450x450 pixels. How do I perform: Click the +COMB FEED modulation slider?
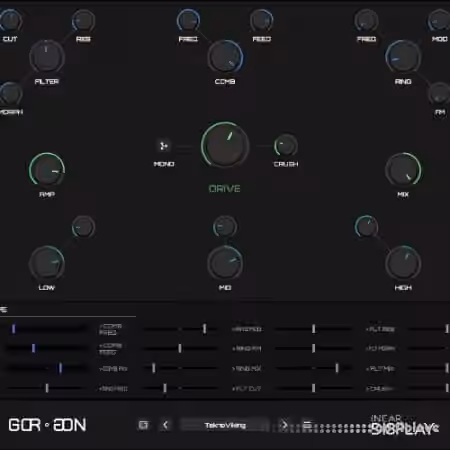click(x=180, y=349)
